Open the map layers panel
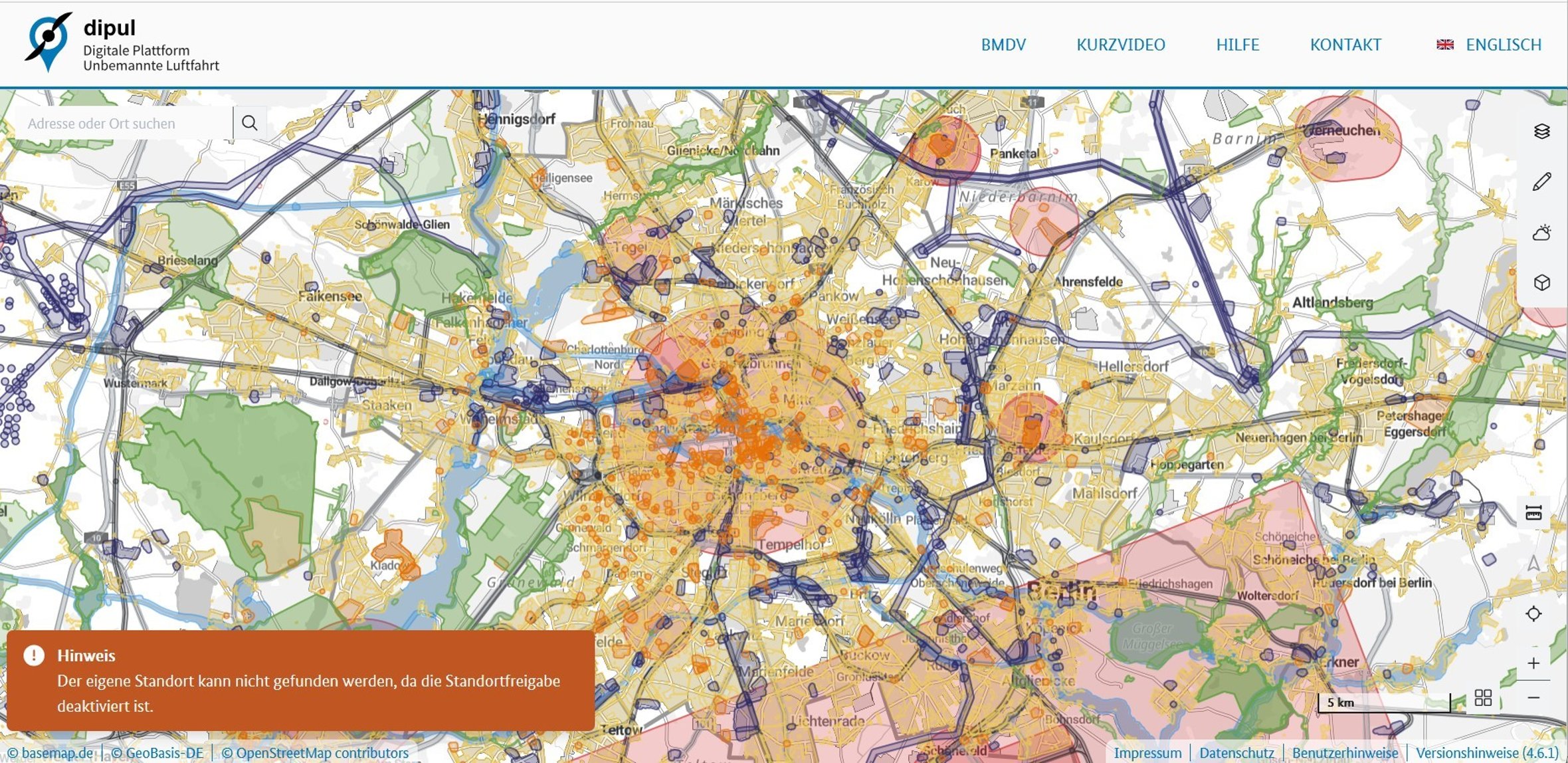 tap(1543, 132)
